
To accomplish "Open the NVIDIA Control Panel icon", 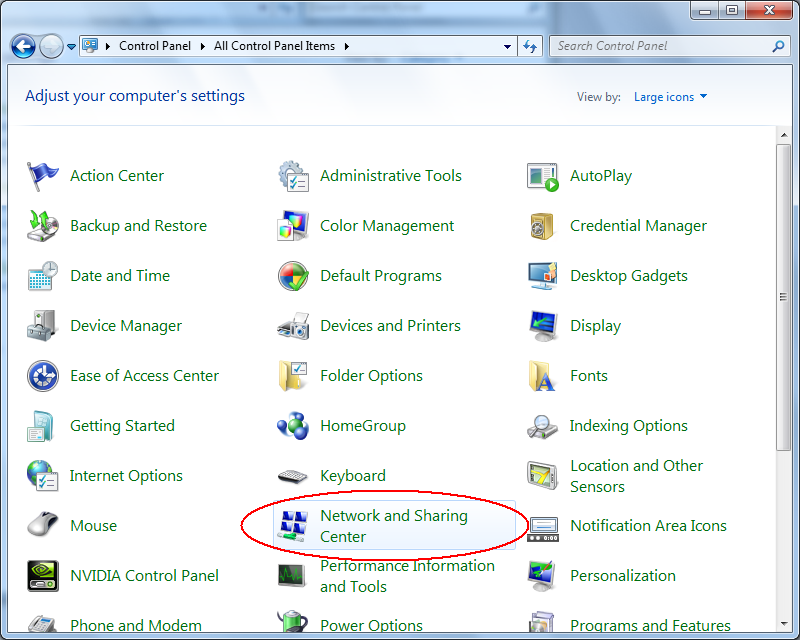I will [x=43, y=576].
